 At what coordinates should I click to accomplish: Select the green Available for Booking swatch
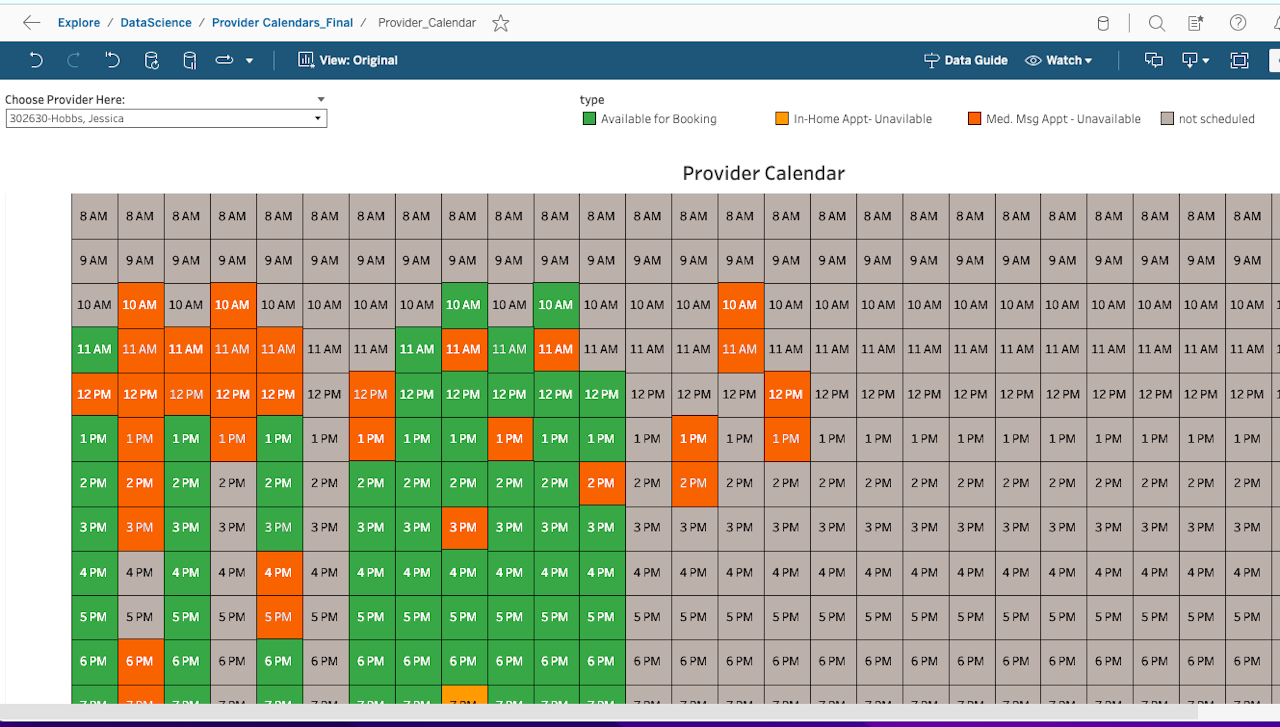tap(589, 118)
